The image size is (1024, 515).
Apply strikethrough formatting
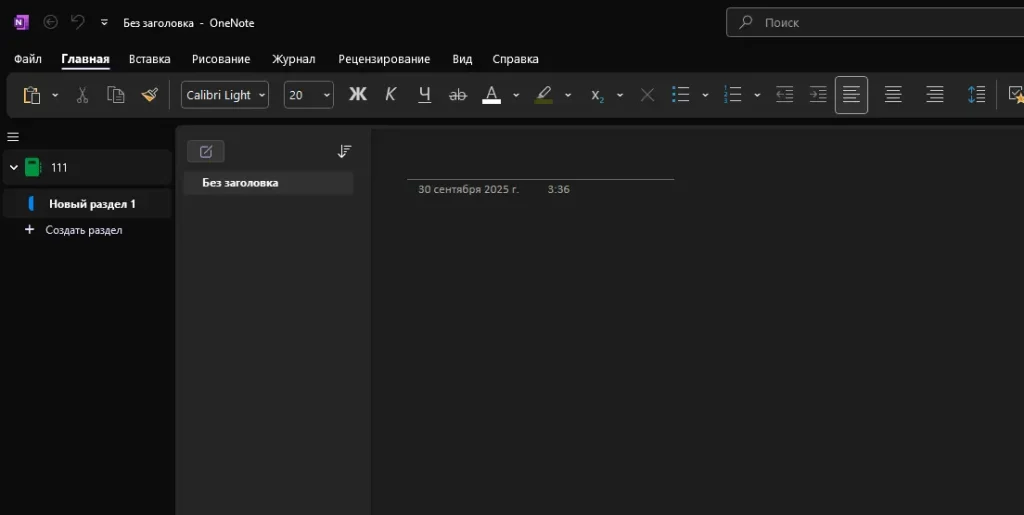[458, 95]
